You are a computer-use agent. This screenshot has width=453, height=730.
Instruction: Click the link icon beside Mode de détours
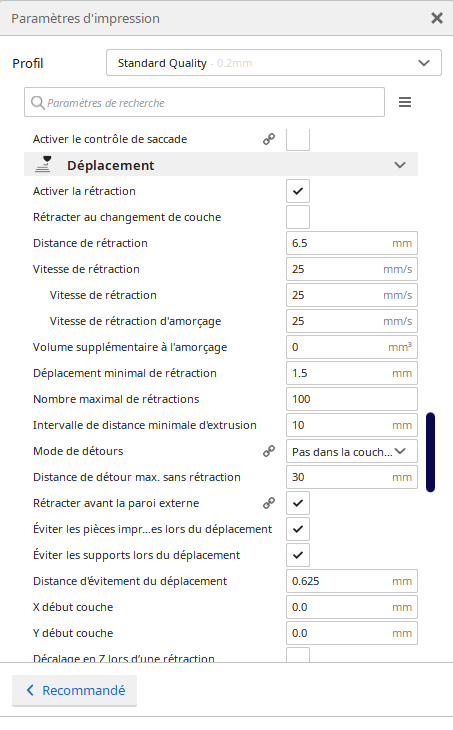tap(269, 451)
